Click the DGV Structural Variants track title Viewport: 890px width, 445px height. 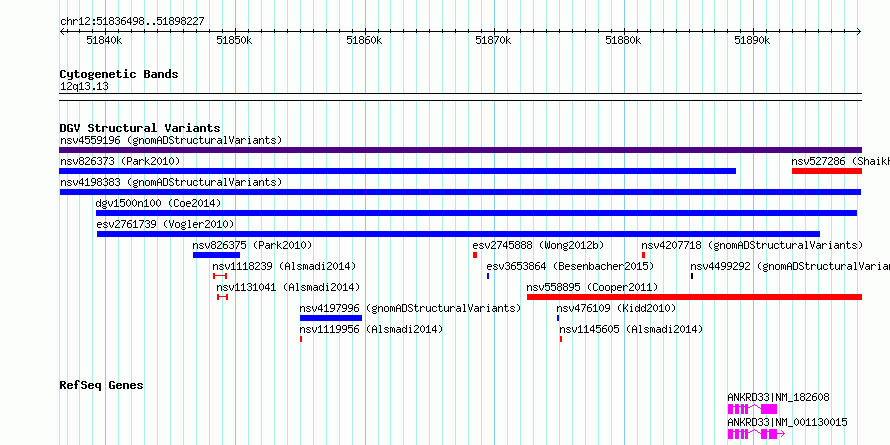(x=140, y=128)
